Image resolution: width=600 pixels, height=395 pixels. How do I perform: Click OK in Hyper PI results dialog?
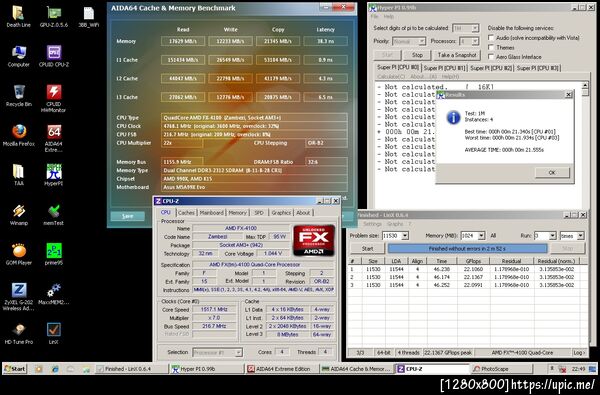pos(552,173)
